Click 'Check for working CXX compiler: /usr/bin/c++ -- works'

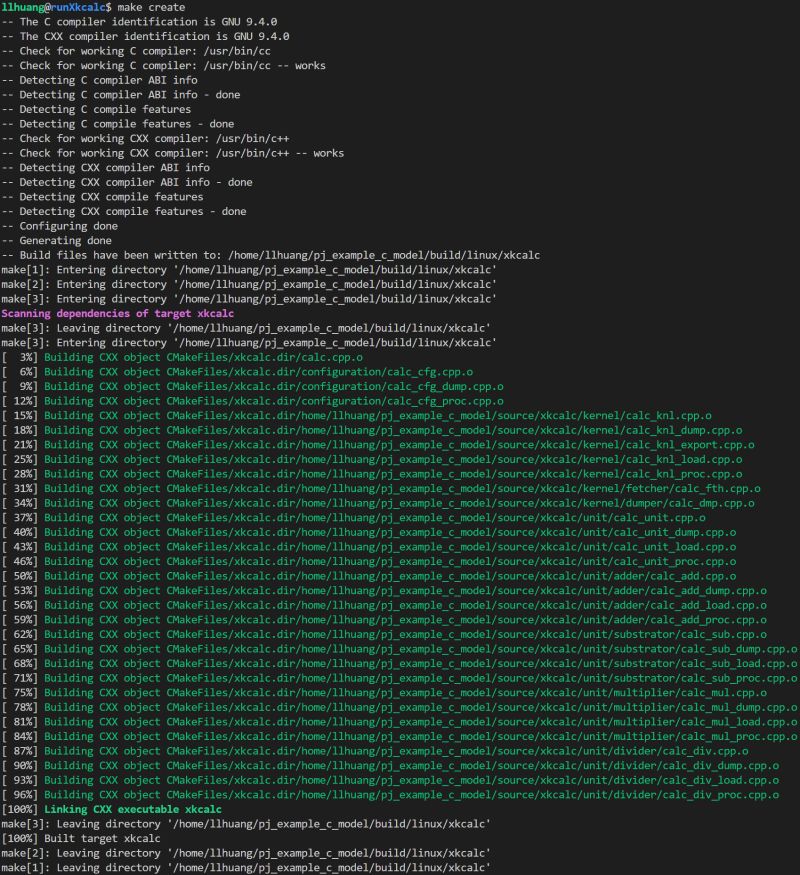click(x=172, y=153)
